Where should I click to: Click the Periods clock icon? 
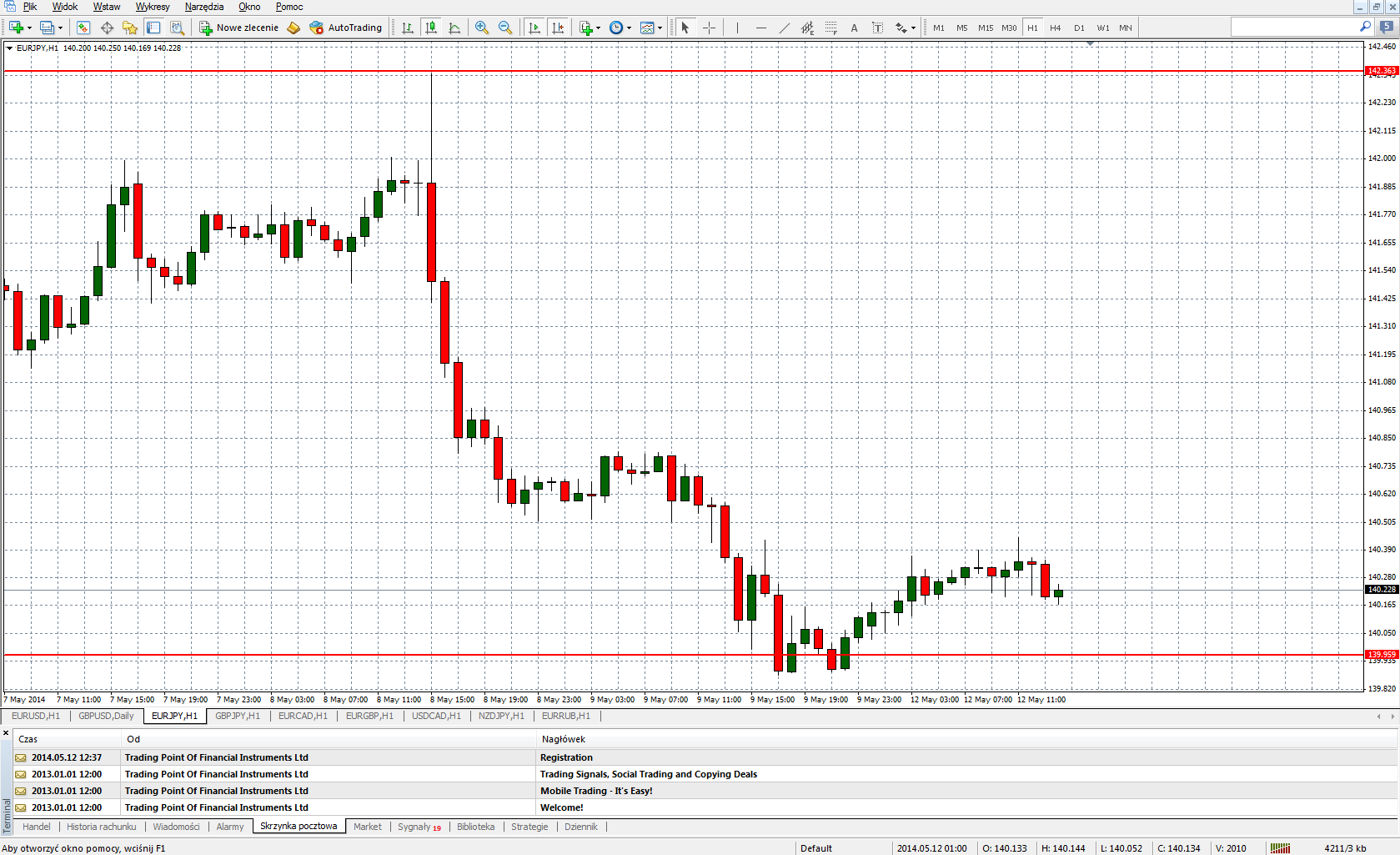pos(616,28)
